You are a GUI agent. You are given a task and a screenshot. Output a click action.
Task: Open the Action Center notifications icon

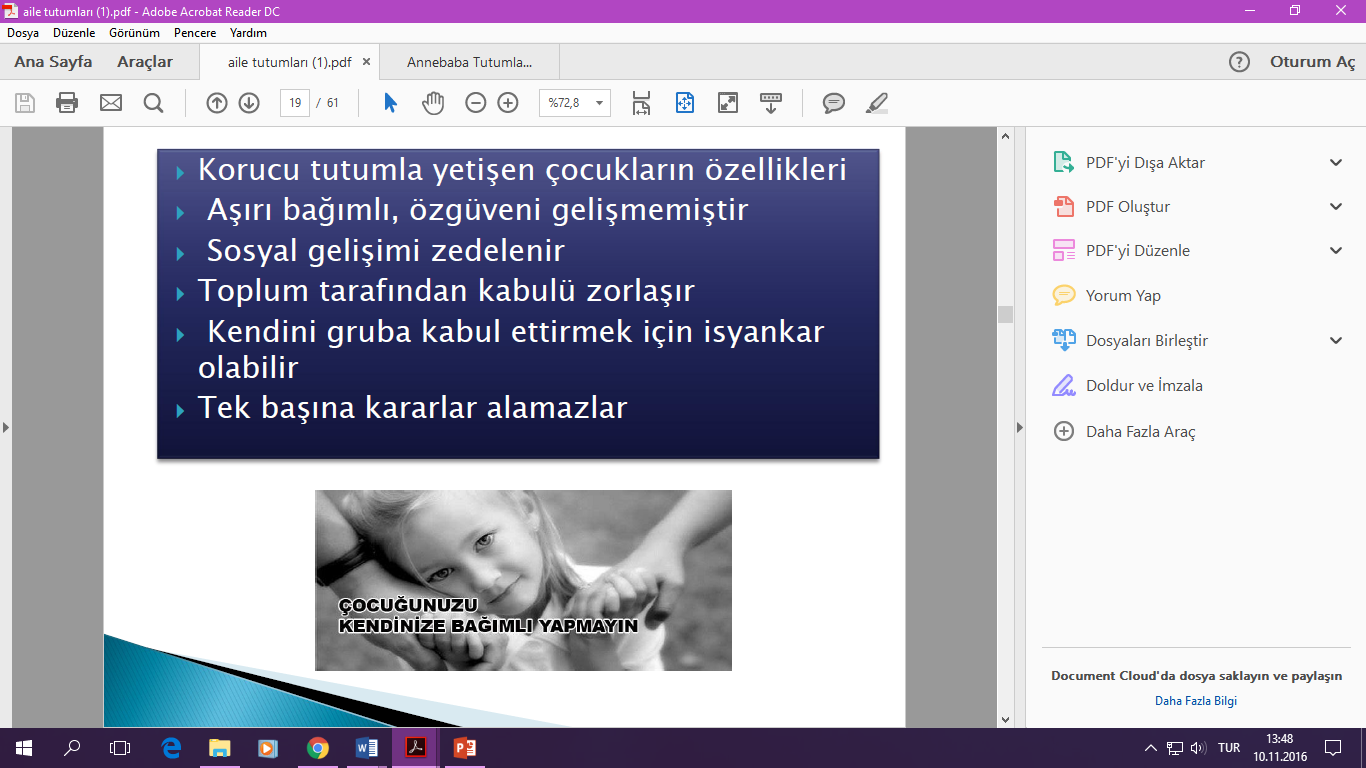coord(1332,747)
